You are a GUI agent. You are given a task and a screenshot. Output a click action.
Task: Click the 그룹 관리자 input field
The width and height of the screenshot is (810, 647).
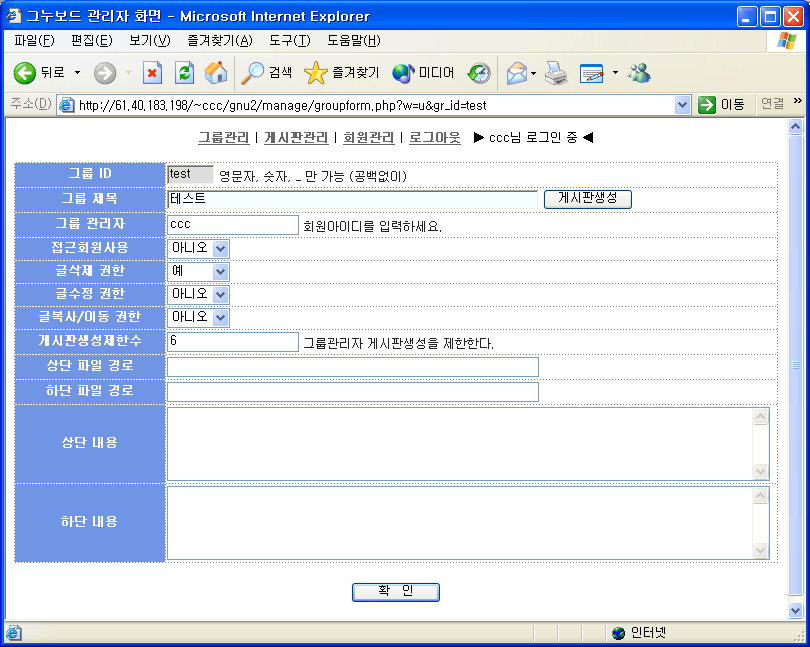(232, 225)
